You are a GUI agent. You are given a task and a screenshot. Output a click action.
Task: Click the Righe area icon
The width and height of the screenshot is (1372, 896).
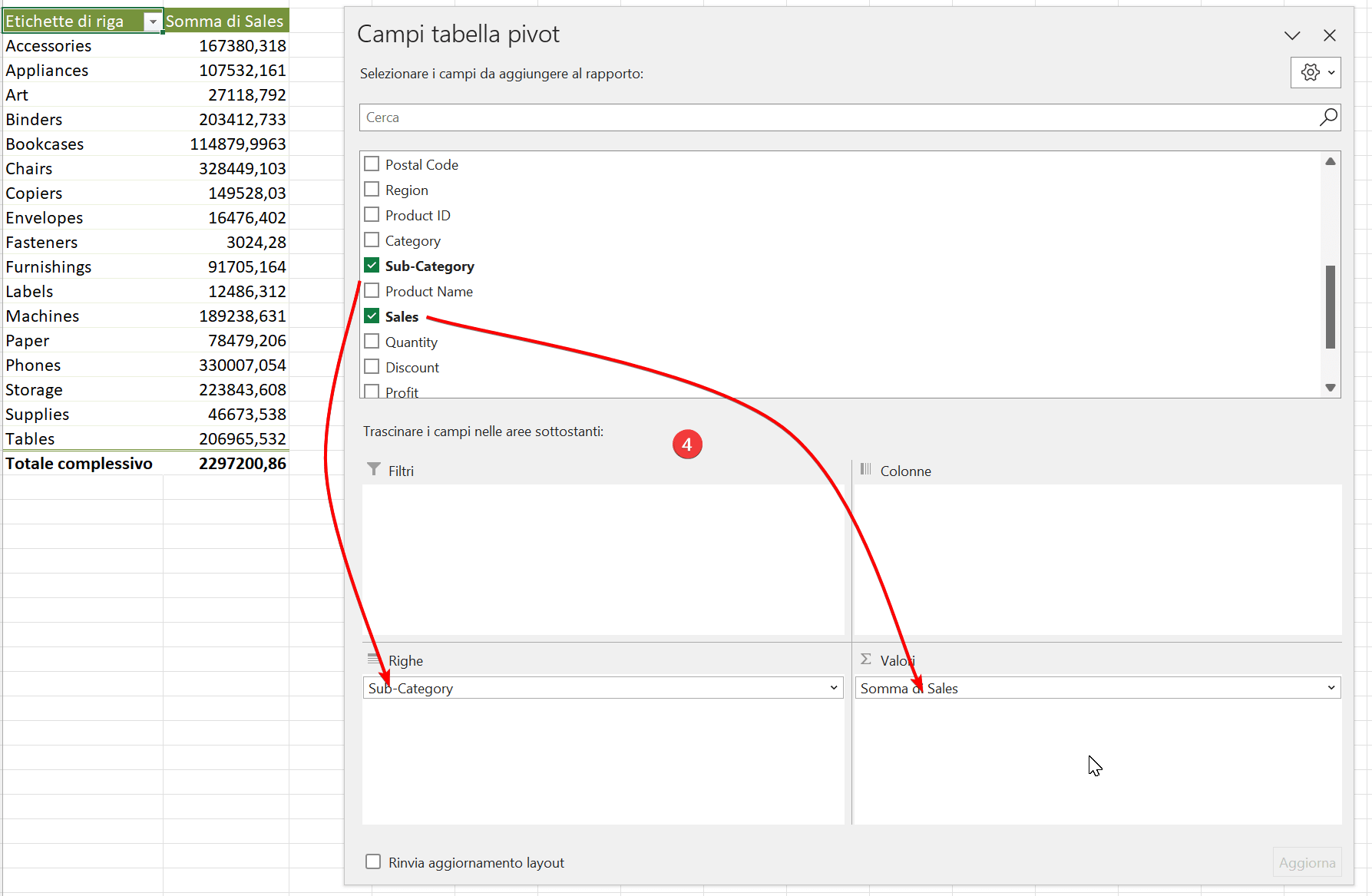point(374,660)
